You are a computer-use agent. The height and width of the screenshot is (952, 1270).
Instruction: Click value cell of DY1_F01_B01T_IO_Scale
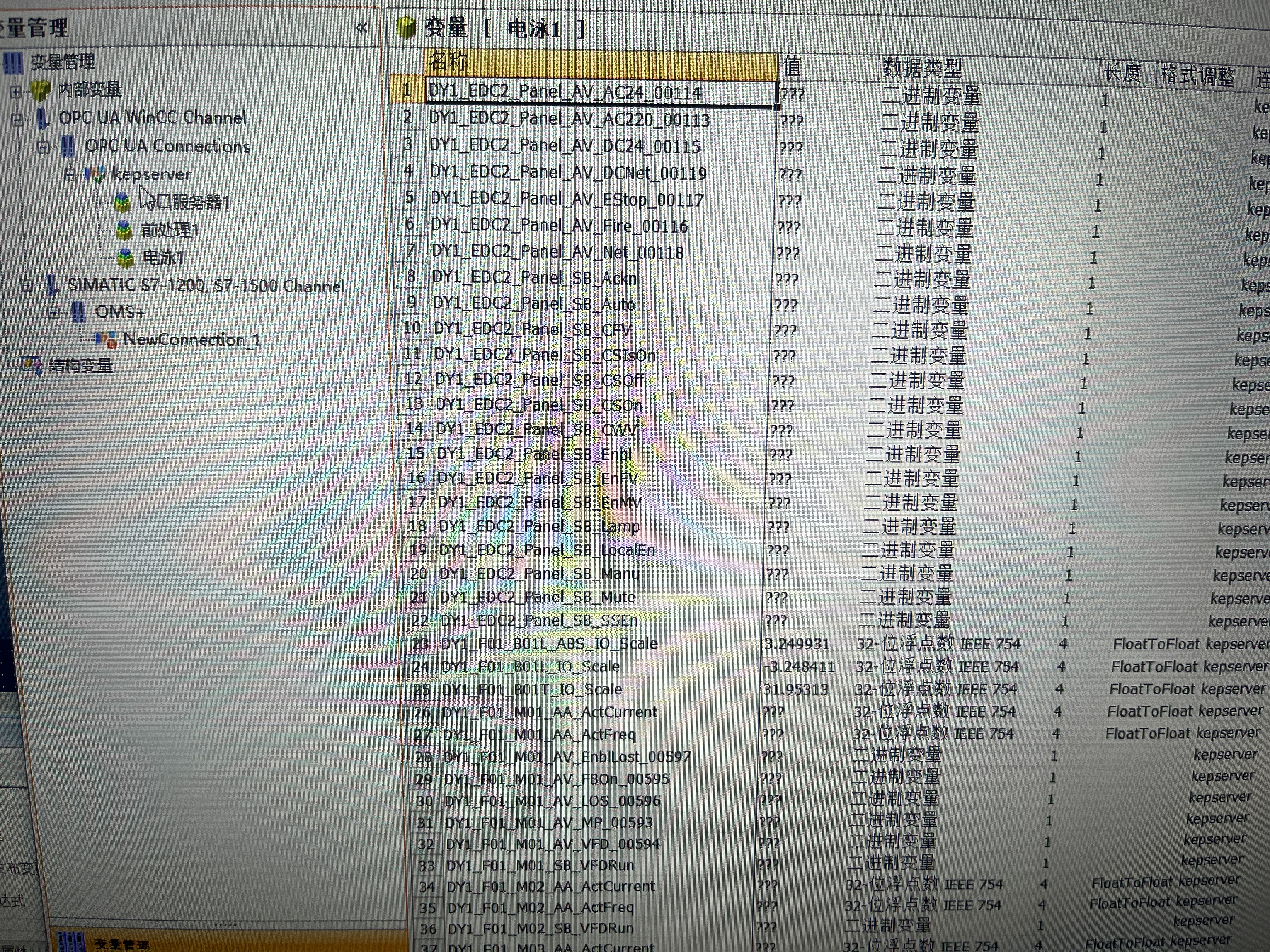tap(796, 689)
